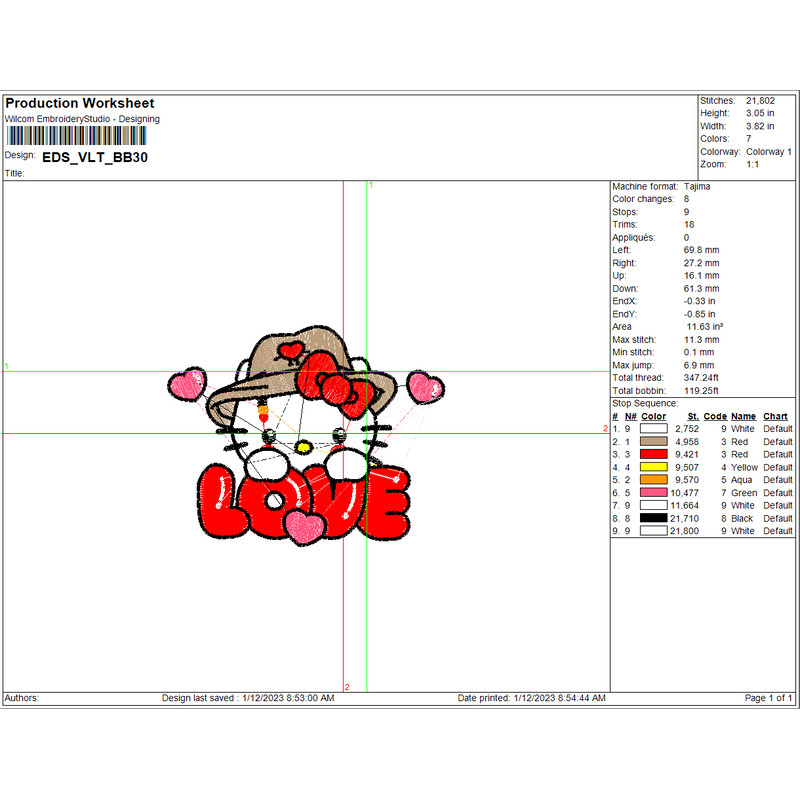The height and width of the screenshot is (800, 800).
Task: Click the yellow color swatch in stop sequence
Action: [654, 467]
